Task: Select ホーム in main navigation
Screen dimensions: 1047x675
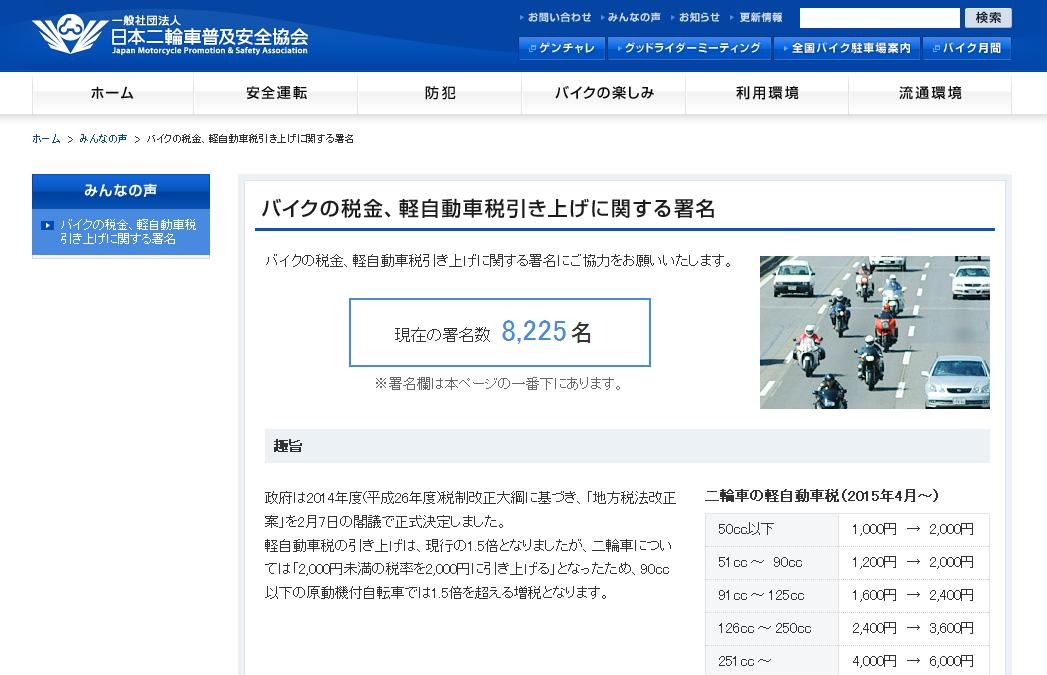Action: pos(112,93)
